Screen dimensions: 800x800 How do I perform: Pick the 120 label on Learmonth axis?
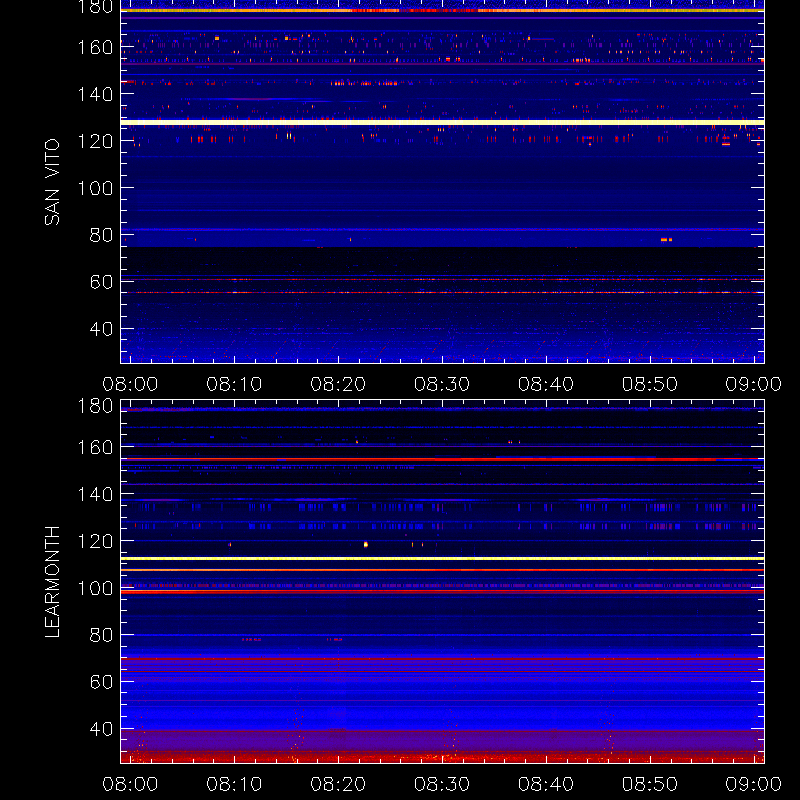pos(95,541)
